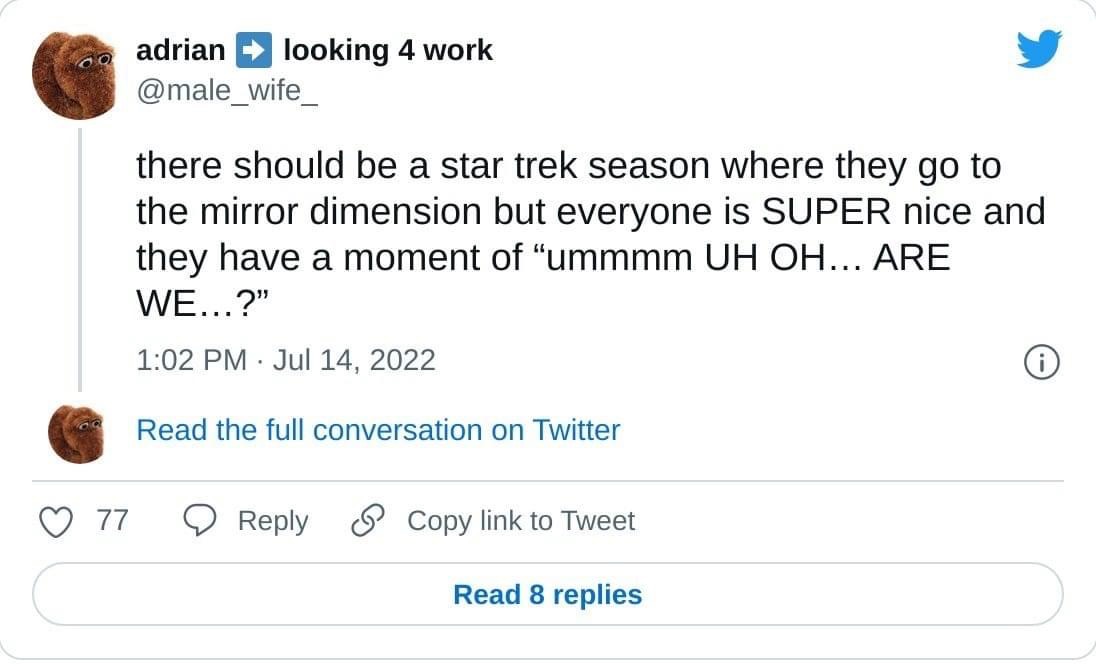
Task: Click small avatar beside conversation link
Action: click(x=77, y=434)
